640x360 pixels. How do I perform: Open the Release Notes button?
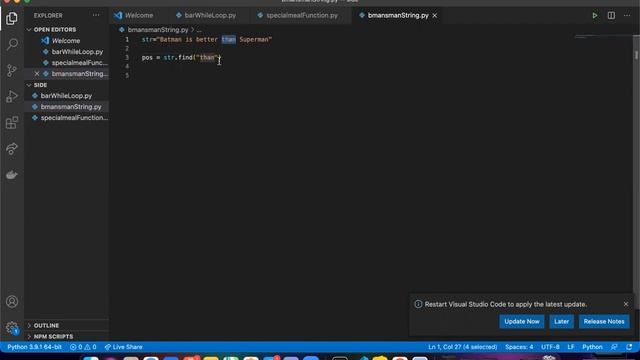[604, 321]
